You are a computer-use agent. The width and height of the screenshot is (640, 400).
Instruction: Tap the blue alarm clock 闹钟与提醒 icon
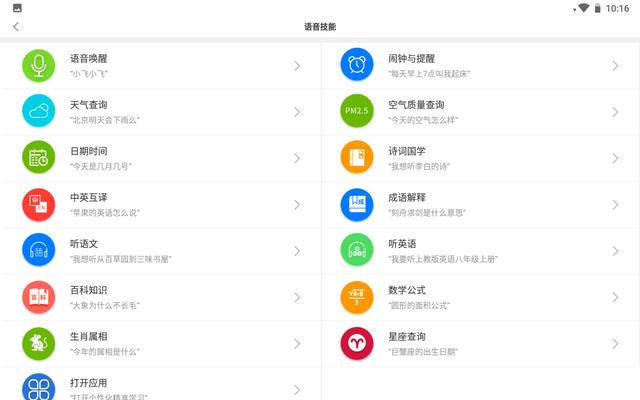click(357, 64)
